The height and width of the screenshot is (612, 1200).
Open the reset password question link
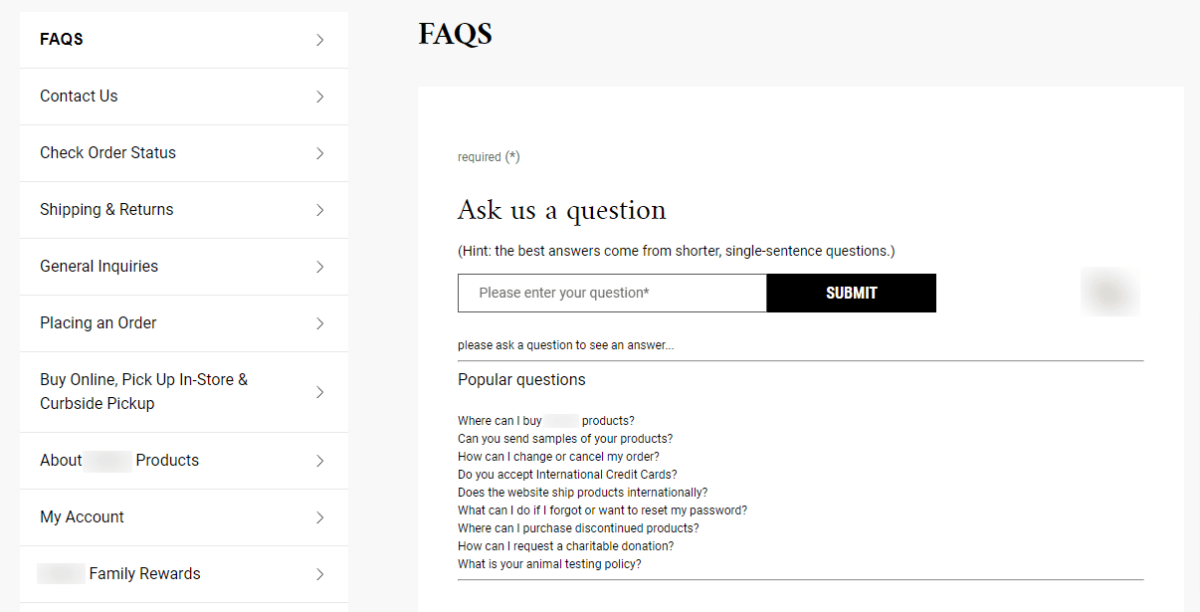click(x=602, y=509)
